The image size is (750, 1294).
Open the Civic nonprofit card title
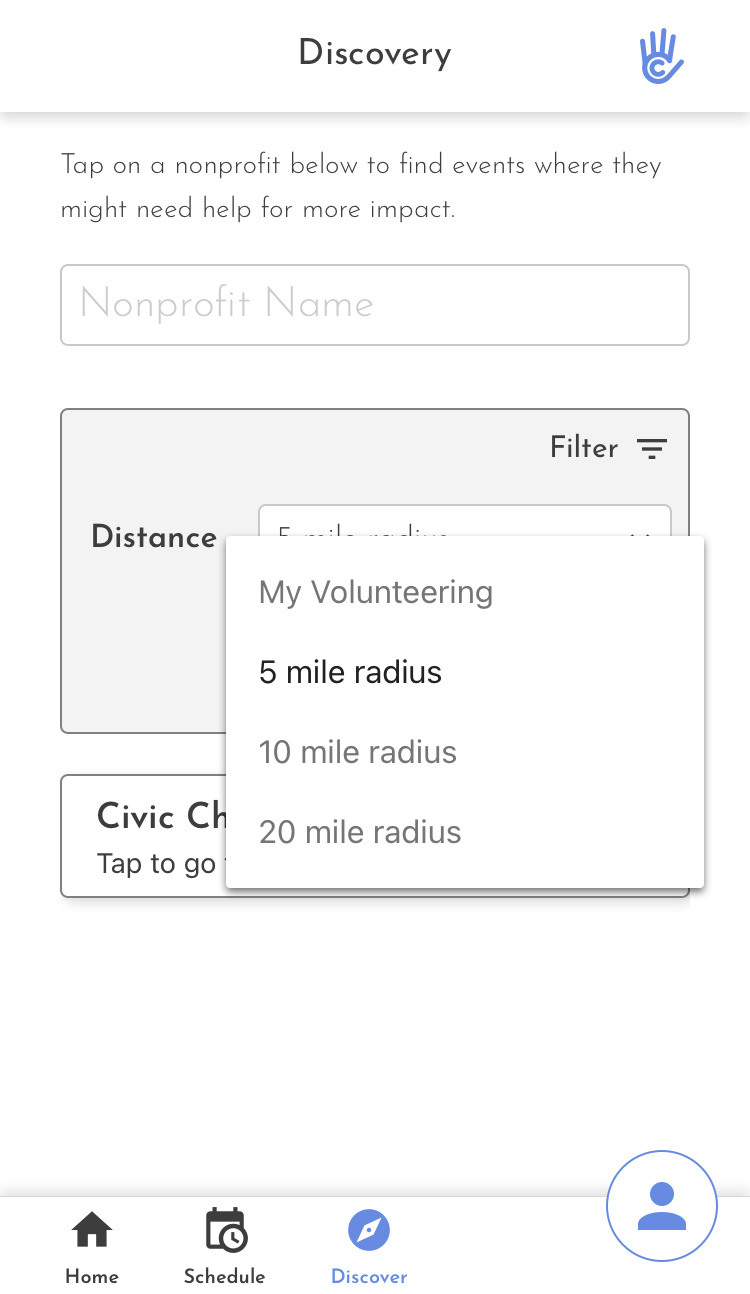coord(160,816)
